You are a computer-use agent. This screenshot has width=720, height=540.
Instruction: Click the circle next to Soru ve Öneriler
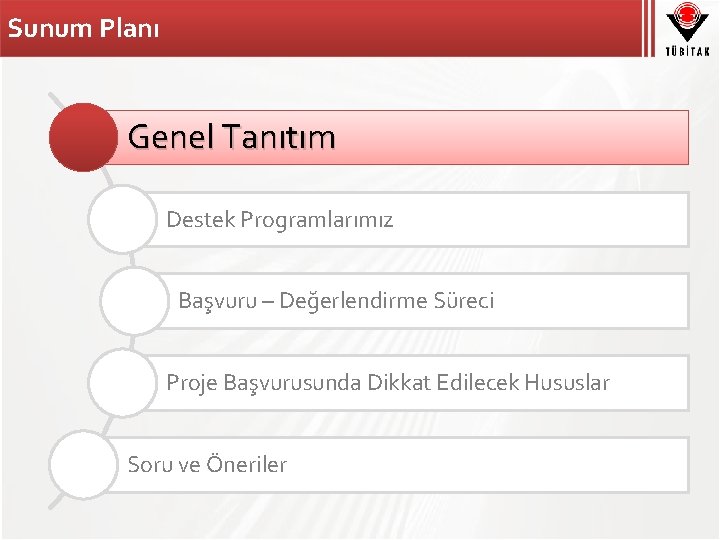point(83,464)
